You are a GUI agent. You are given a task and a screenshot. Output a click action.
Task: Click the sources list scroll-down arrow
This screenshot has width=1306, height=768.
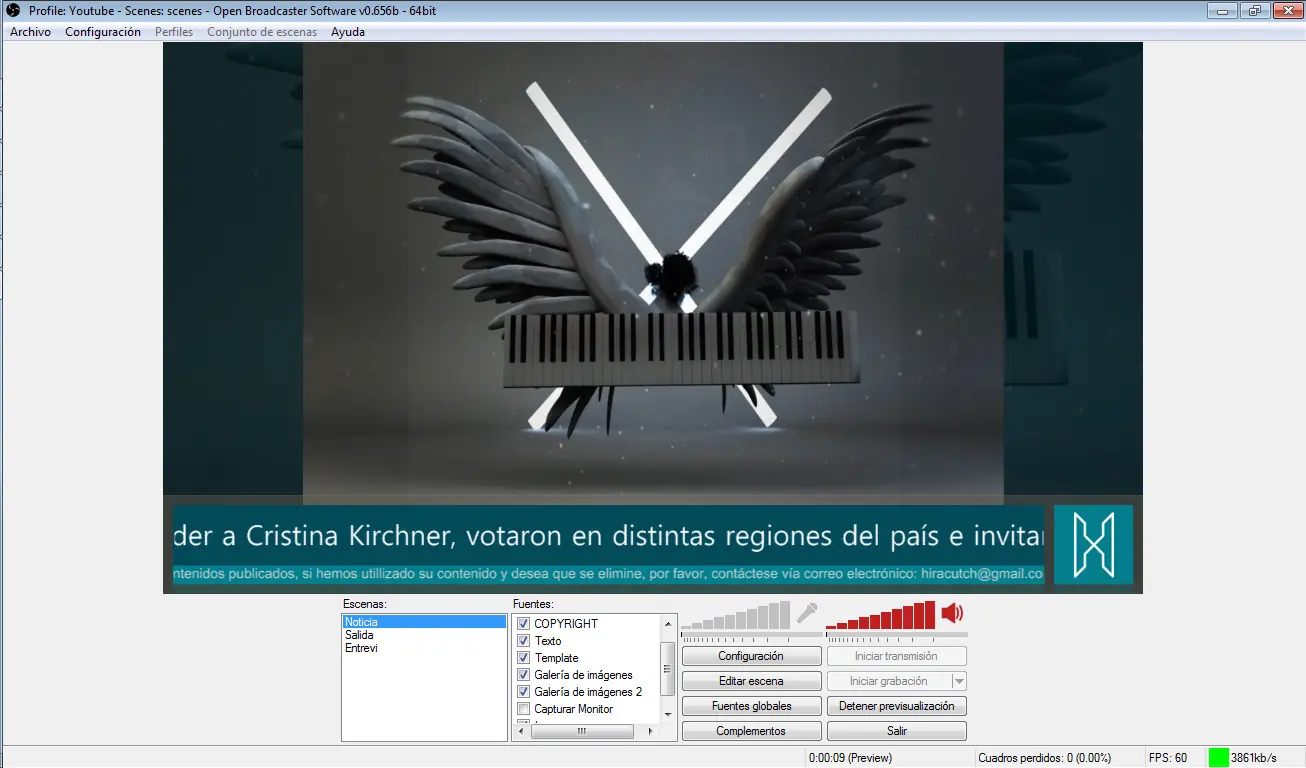click(x=668, y=715)
